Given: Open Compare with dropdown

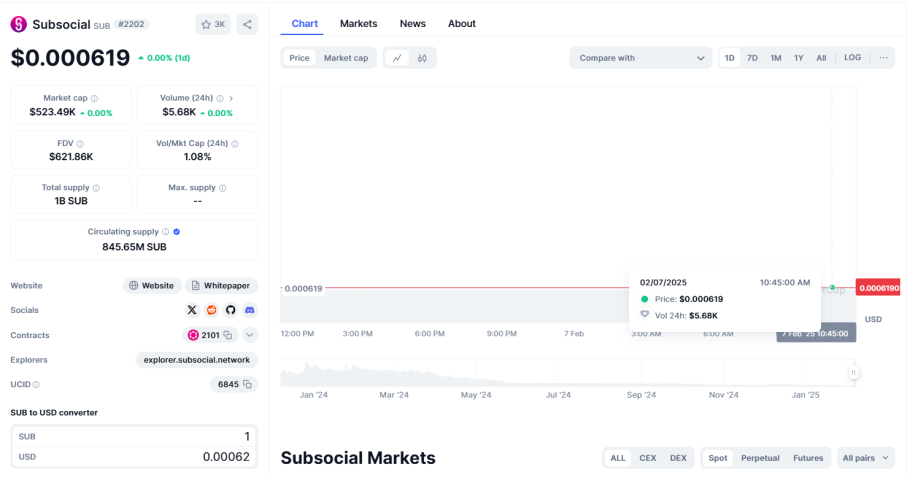Looking at the screenshot, I should [641, 58].
